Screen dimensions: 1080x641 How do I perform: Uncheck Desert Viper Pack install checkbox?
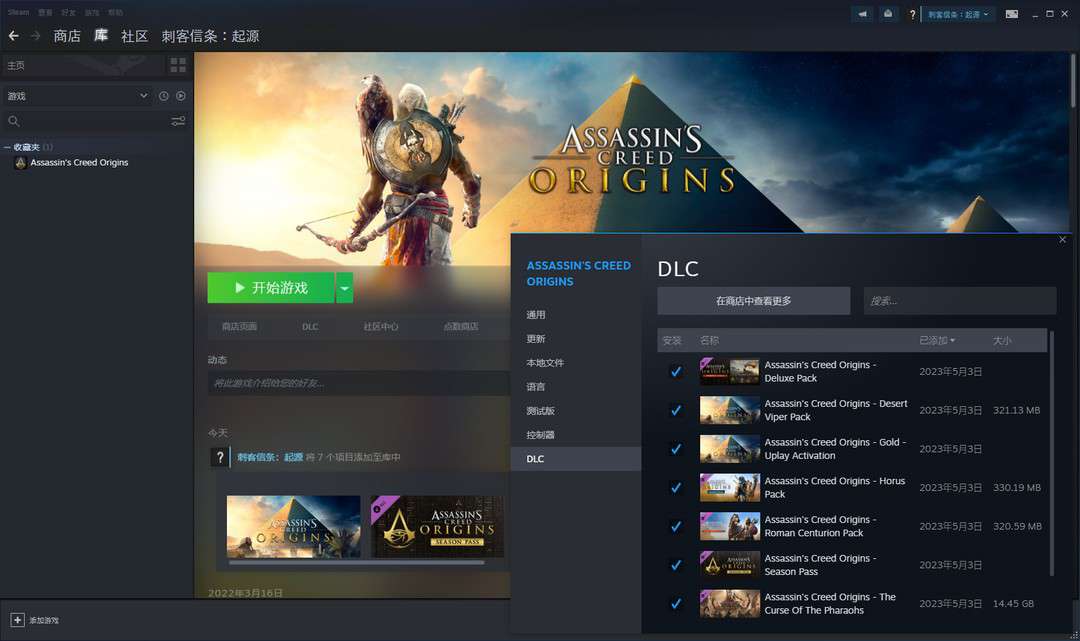click(x=676, y=410)
